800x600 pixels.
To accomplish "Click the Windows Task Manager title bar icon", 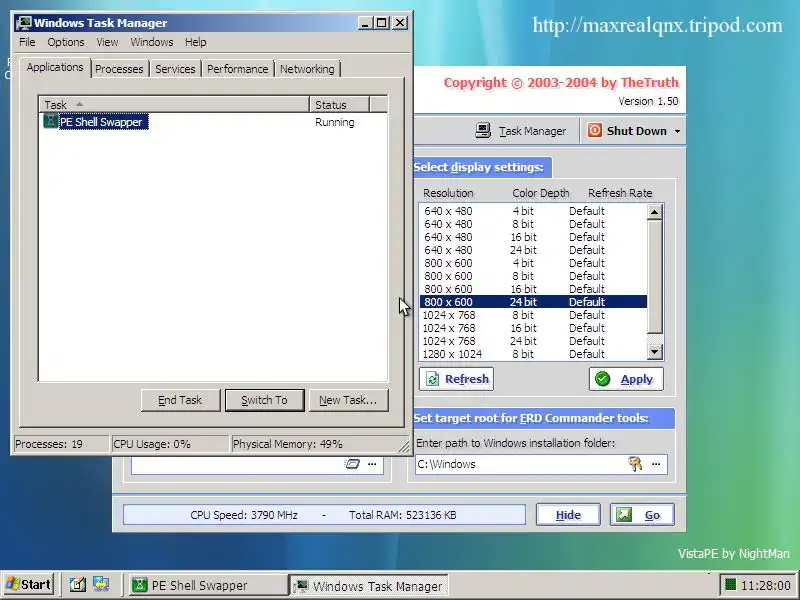I will 23,23.
